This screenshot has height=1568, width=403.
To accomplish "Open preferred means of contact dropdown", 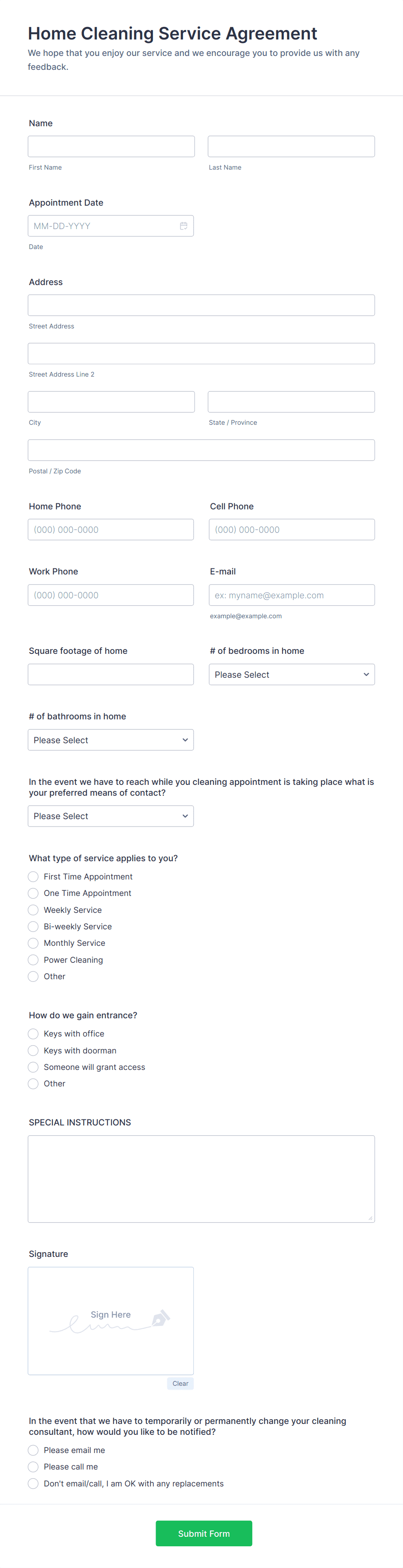I will (x=110, y=816).
